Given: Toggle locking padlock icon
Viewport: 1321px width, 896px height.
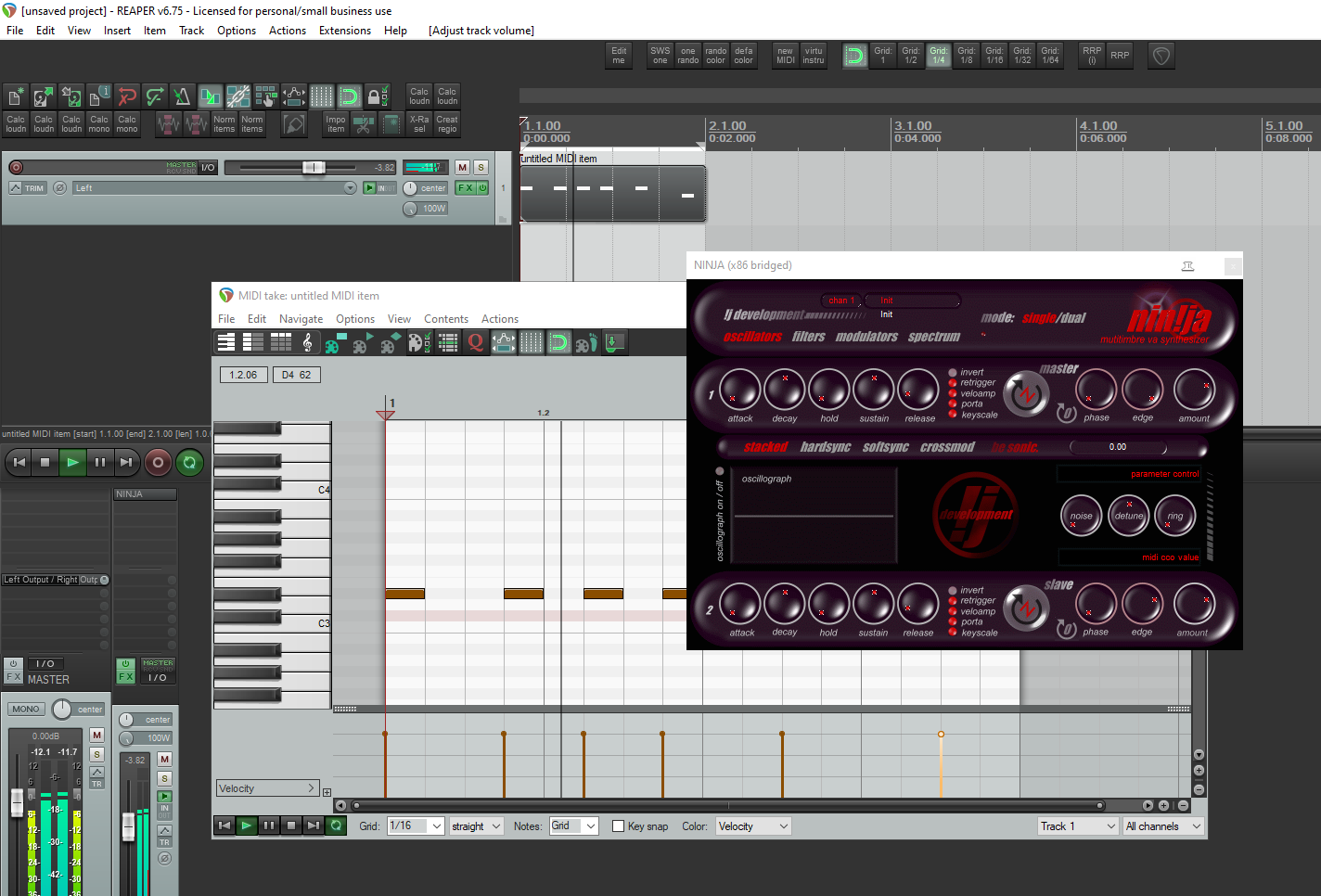Looking at the screenshot, I should [378, 96].
